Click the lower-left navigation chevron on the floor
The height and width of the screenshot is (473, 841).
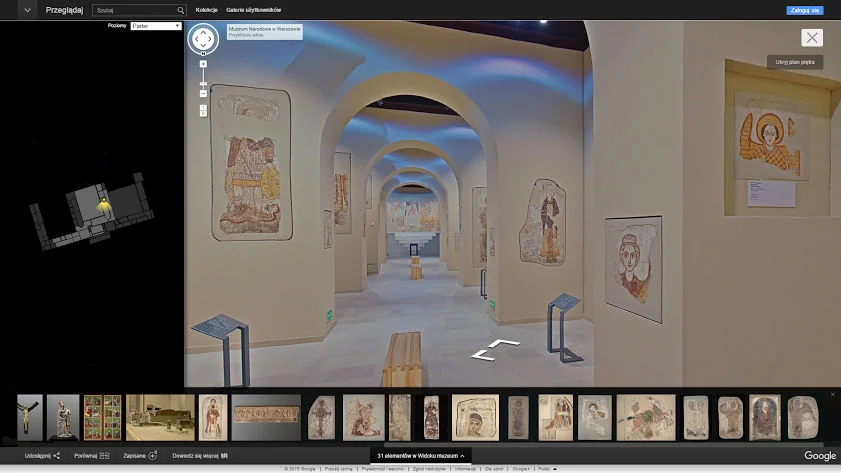[x=483, y=355]
